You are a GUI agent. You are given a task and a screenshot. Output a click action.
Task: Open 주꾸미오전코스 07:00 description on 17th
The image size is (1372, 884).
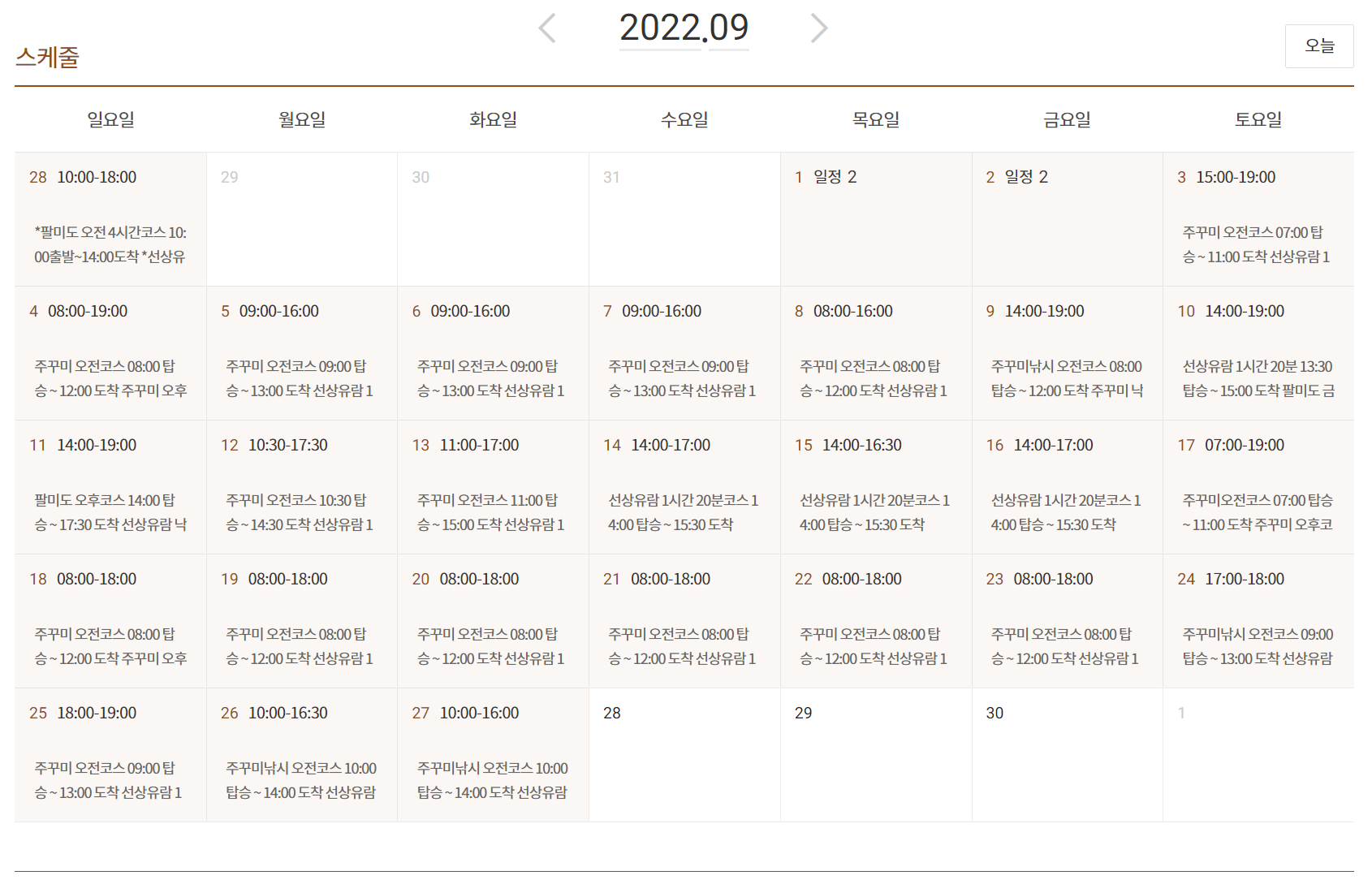[1258, 512]
